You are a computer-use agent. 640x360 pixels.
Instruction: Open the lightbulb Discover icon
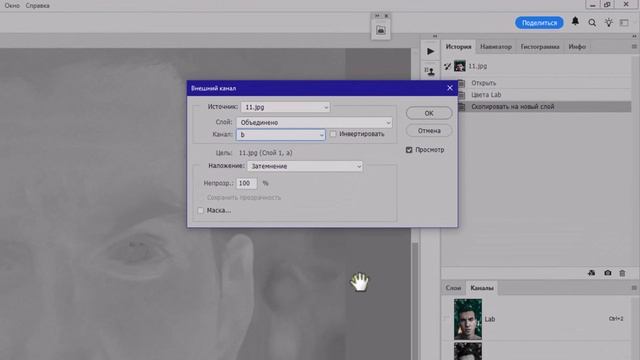609,22
